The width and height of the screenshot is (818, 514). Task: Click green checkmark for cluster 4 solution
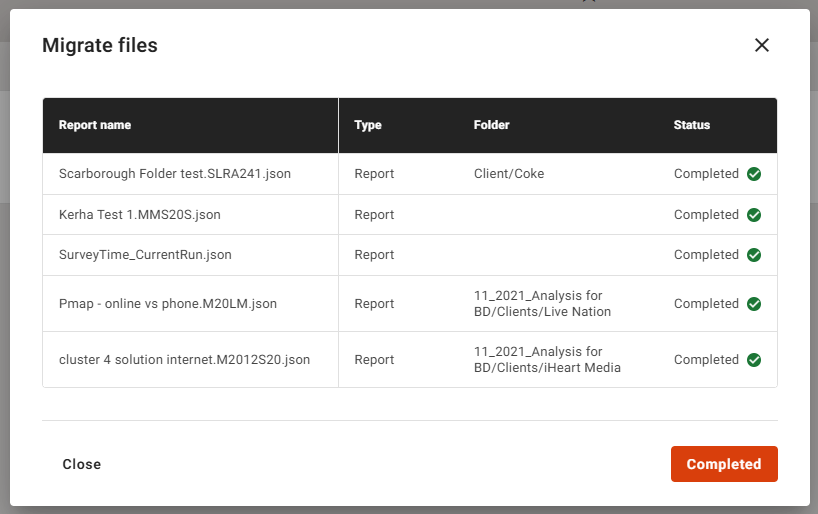[754, 360]
